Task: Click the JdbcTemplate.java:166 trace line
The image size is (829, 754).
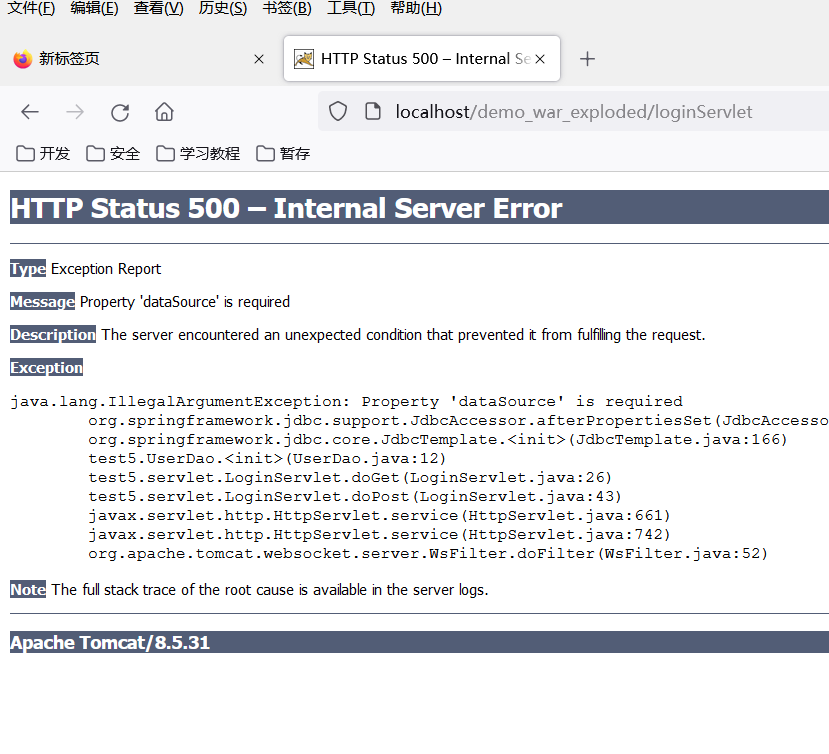Action: (x=438, y=439)
